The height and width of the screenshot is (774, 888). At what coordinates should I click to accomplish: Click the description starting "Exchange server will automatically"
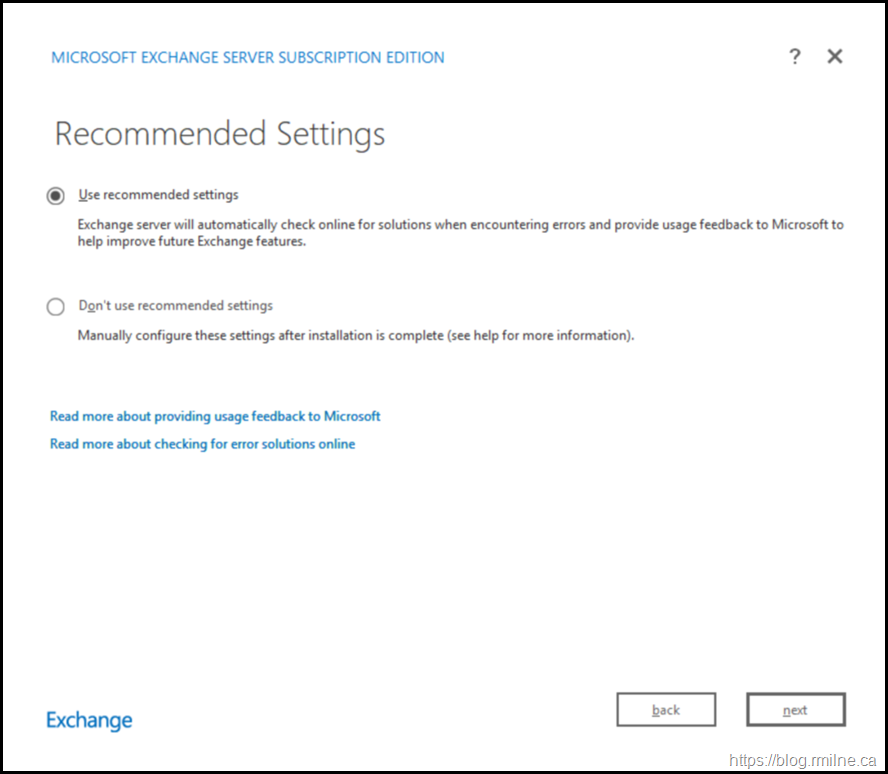(x=460, y=225)
